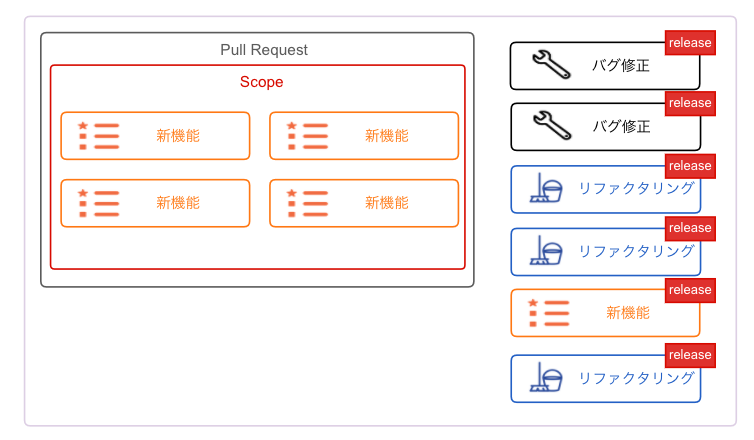Click the star list icon in the released 新機能 card
This screenshot has width=754, height=440.
tap(549, 313)
